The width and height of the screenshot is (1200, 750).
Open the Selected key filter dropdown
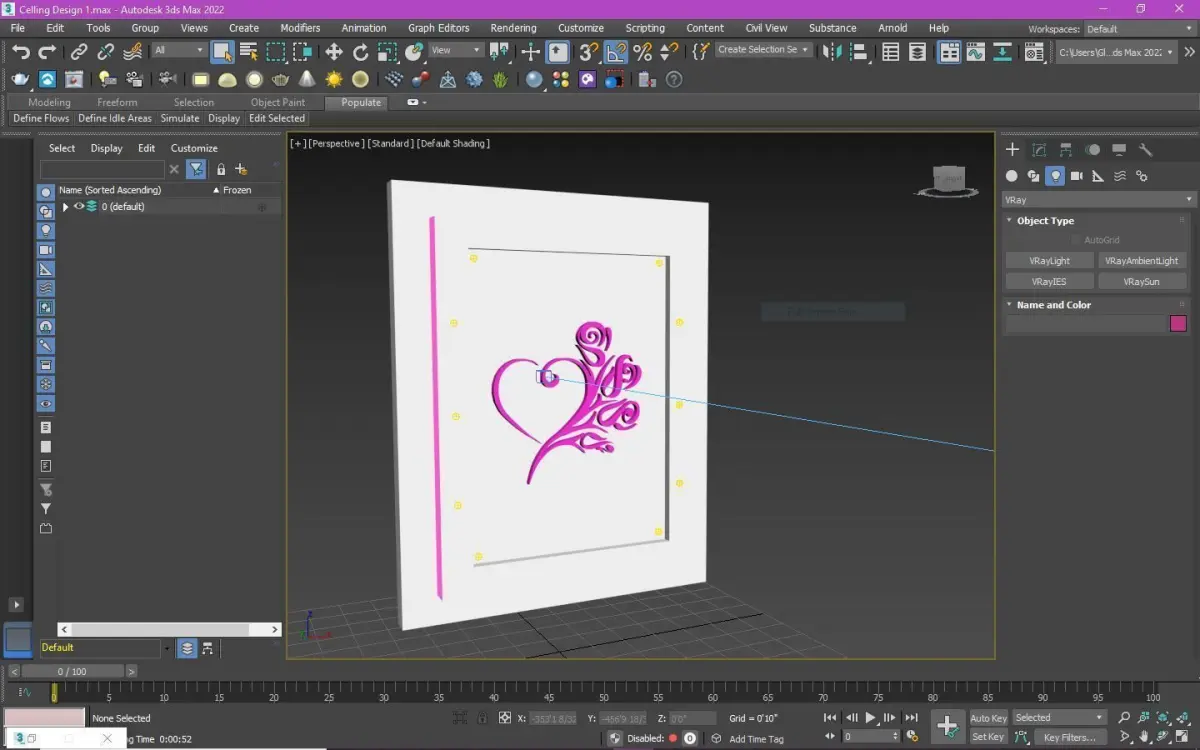pos(1059,718)
